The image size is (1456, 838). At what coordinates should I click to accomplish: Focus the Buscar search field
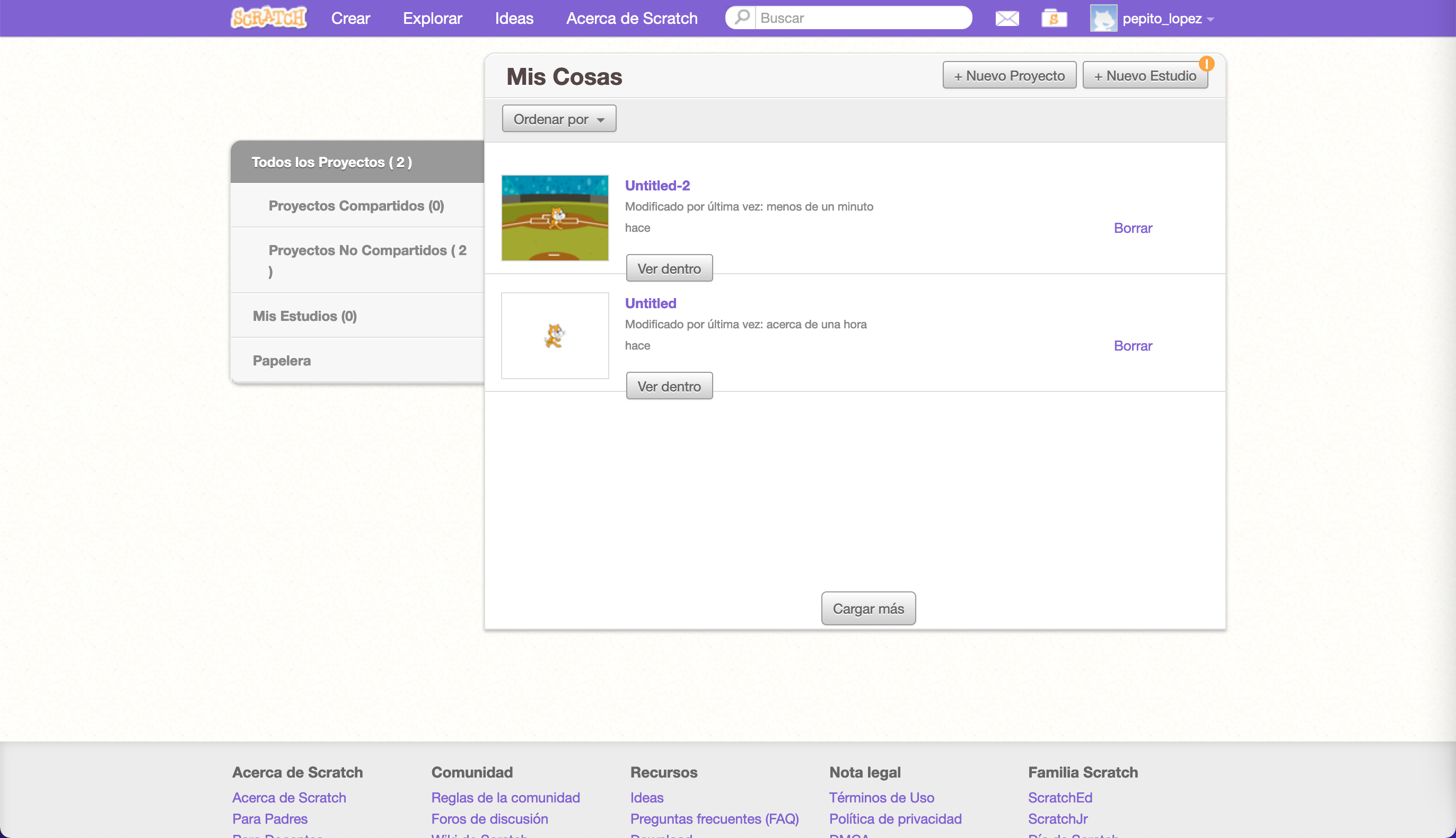(861, 18)
